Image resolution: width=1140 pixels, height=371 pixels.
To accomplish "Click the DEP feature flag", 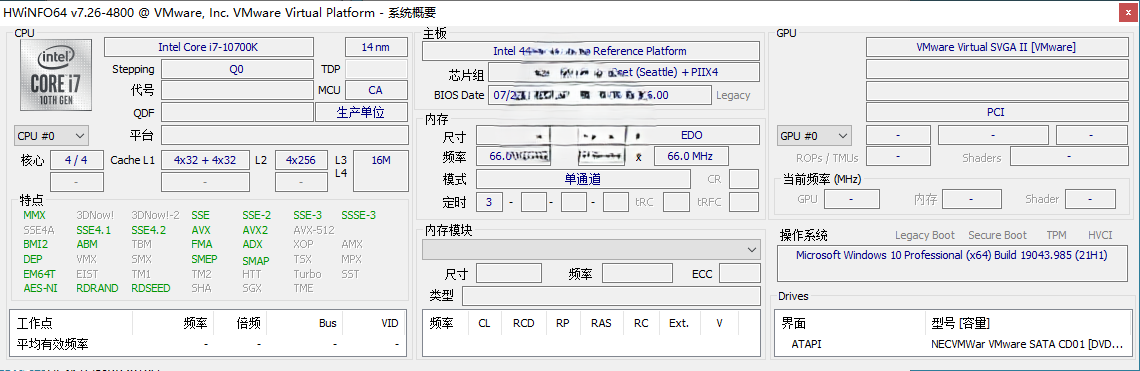I will point(33,259).
